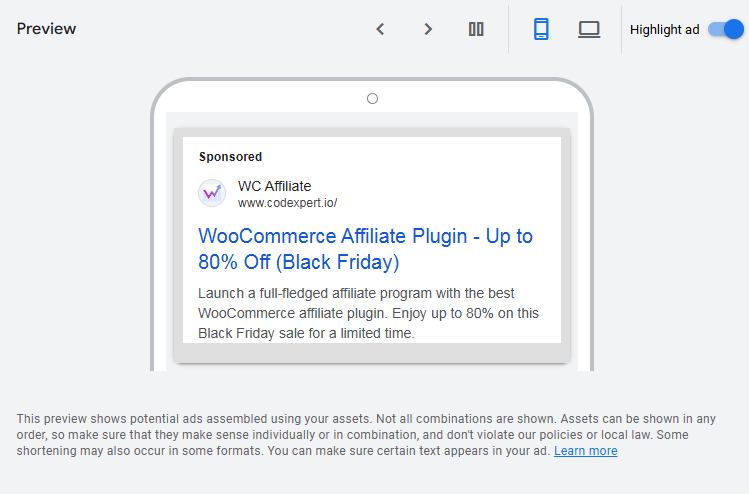Click the Sponsored label in the ad

click(x=230, y=157)
